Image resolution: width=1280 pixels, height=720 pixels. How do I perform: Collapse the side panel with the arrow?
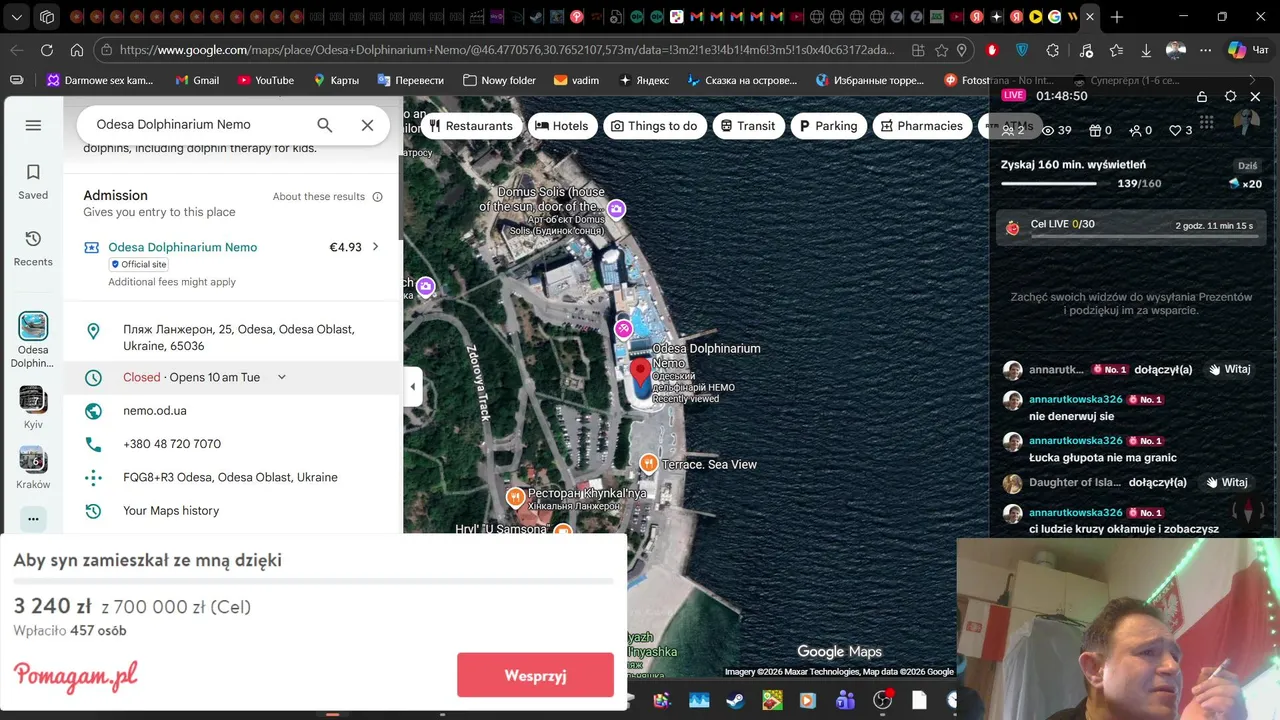413,387
